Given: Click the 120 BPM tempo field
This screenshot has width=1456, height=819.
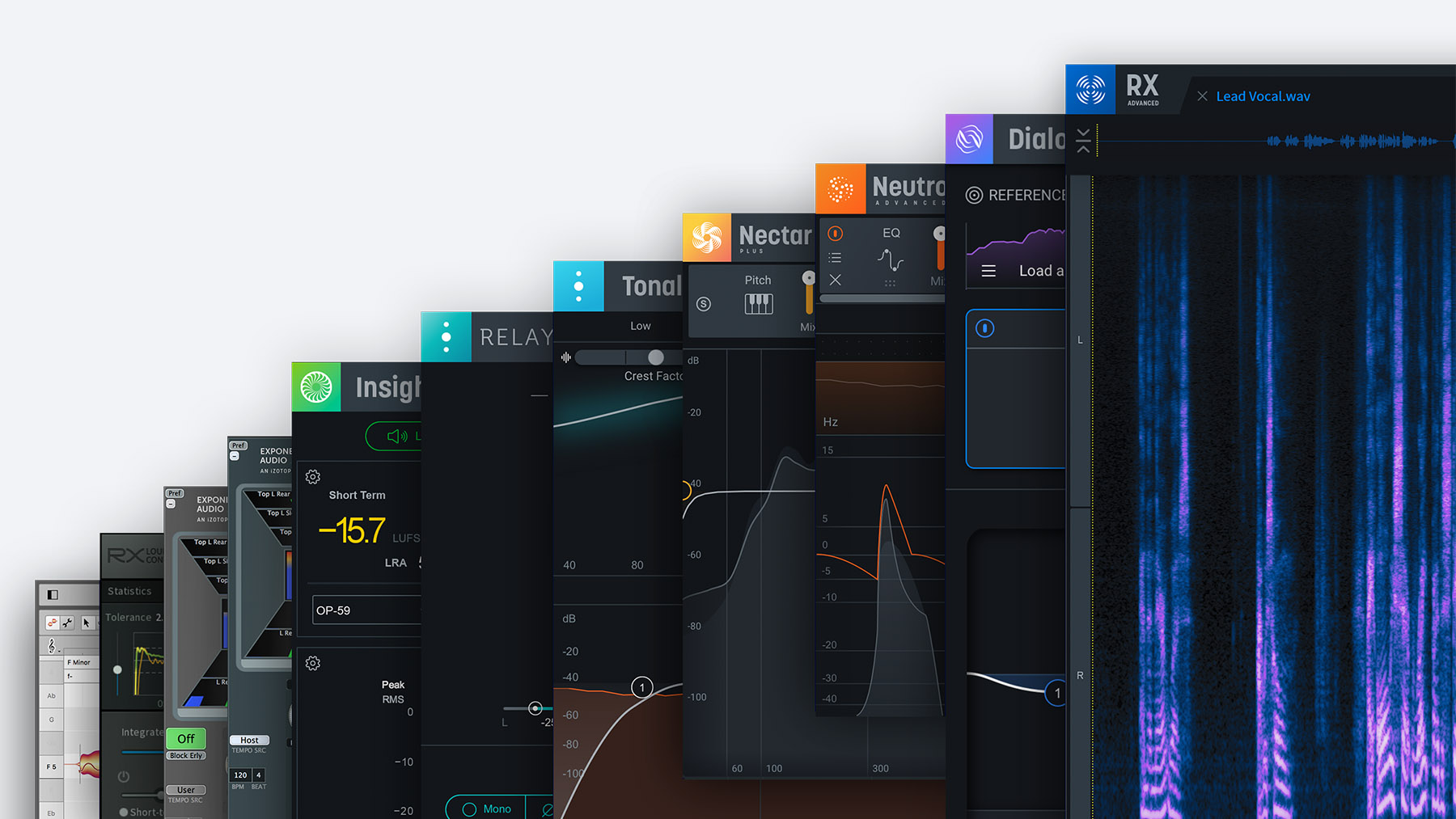Looking at the screenshot, I should (240, 775).
